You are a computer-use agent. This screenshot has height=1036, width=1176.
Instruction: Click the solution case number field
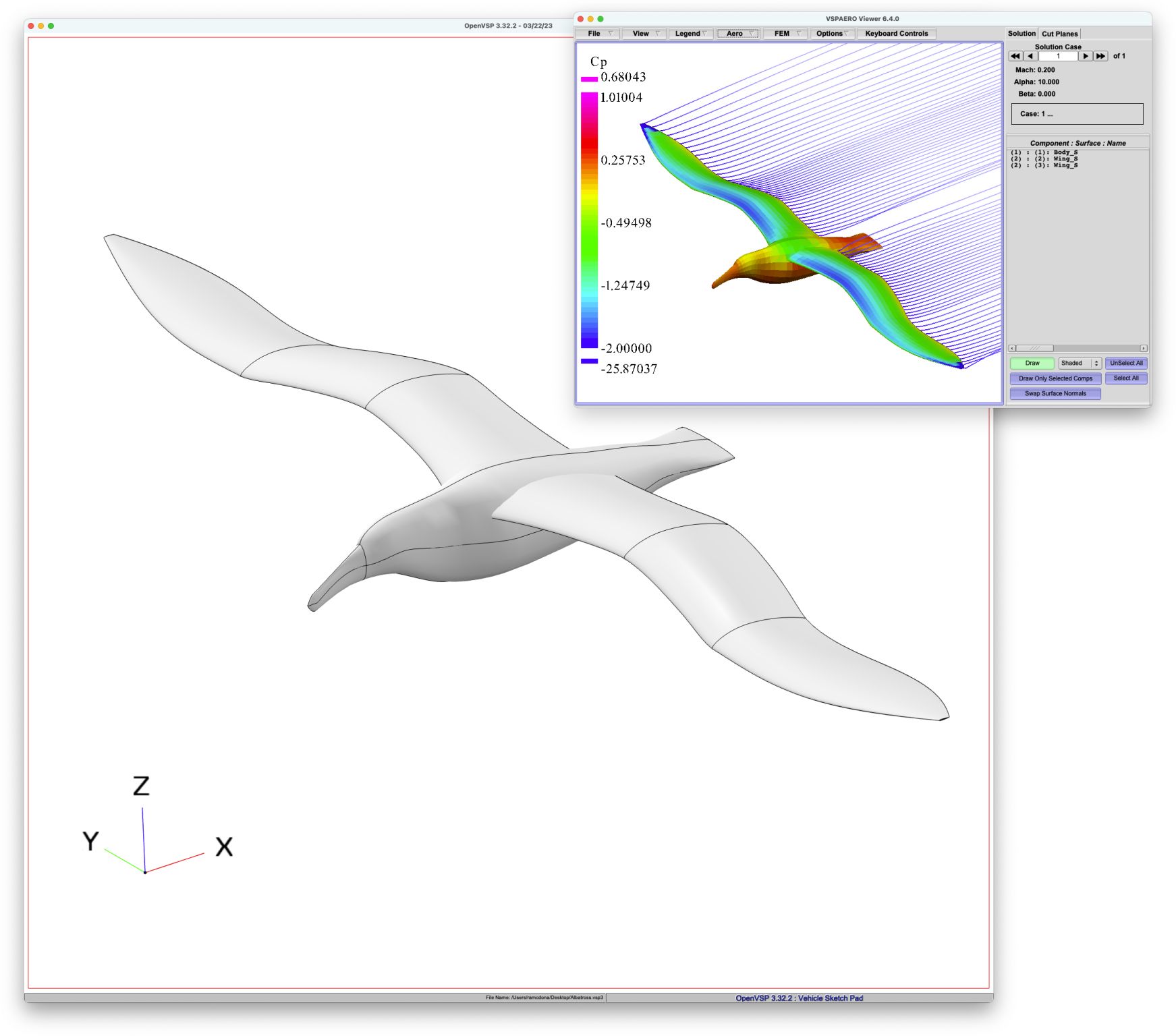pyautogui.click(x=1057, y=57)
